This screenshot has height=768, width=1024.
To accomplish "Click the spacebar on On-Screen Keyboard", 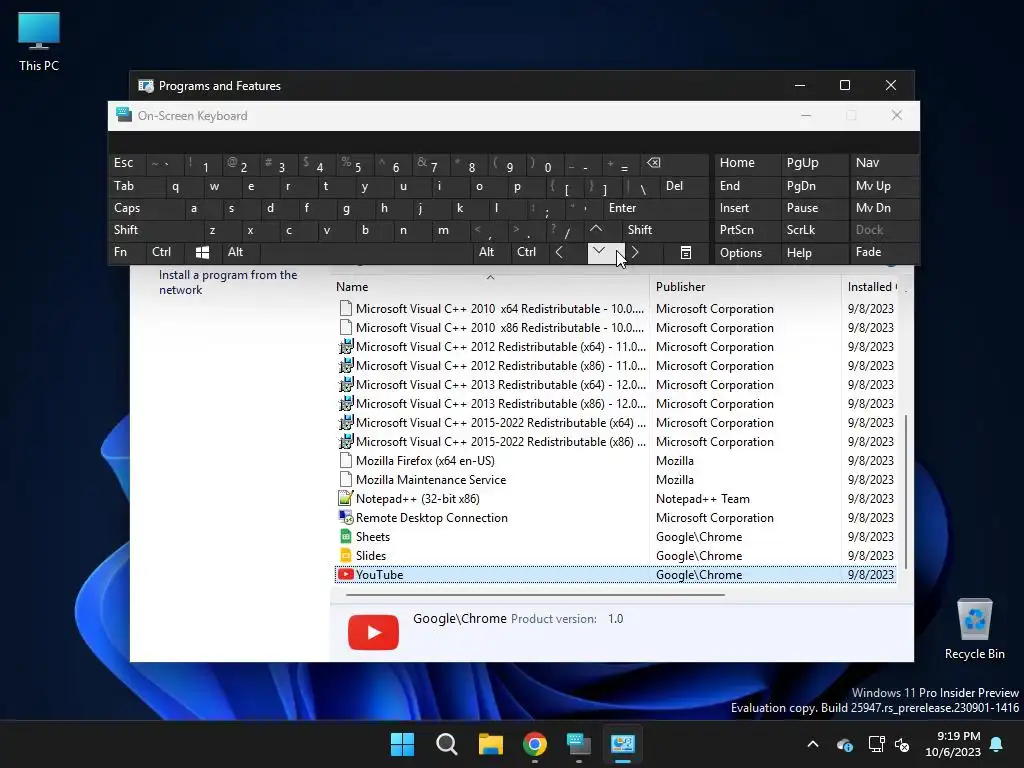I will click(x=366, y=253).
